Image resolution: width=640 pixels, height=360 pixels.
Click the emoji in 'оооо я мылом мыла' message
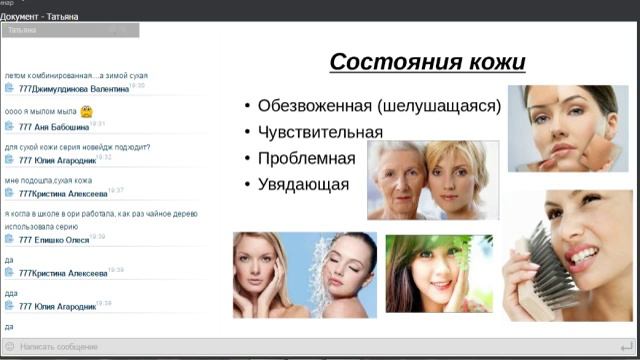[86, 111]
